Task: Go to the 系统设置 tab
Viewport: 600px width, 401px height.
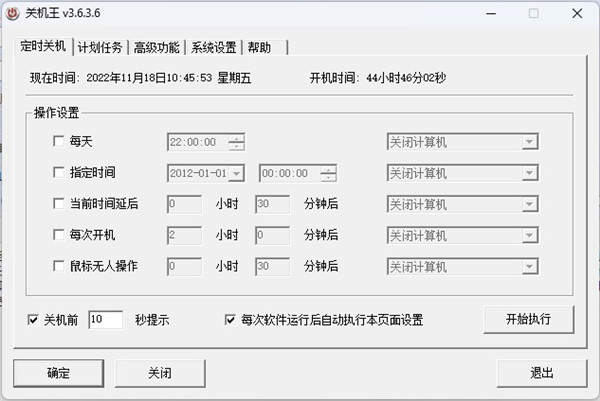Action: point(214,47)
